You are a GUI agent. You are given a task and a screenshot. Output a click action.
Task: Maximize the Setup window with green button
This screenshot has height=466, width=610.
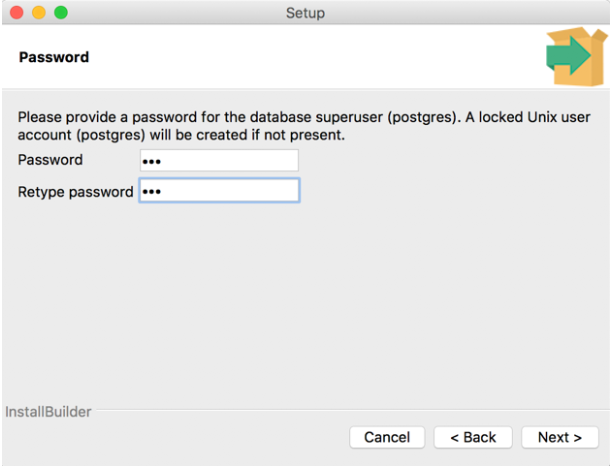60,13
